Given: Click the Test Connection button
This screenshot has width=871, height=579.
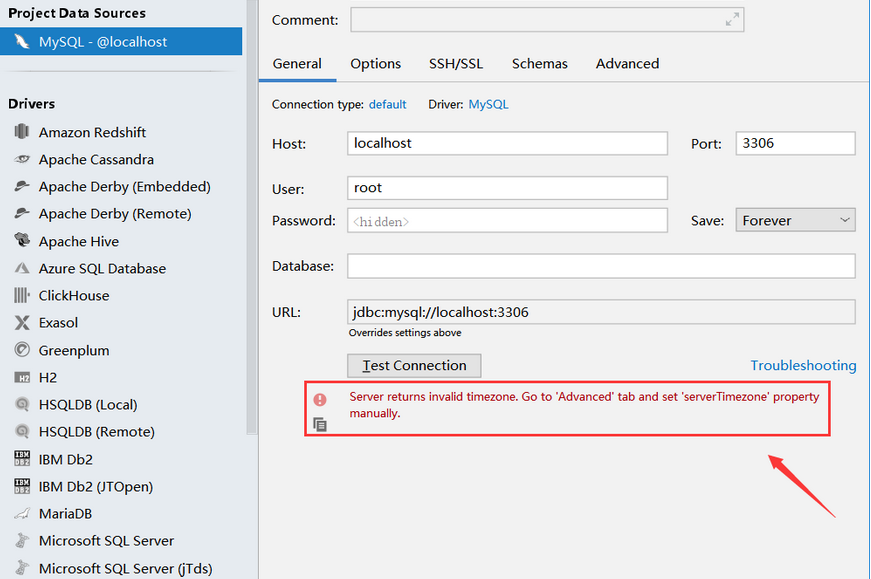Looking at the screenshot, I should (x=414, y=366).
